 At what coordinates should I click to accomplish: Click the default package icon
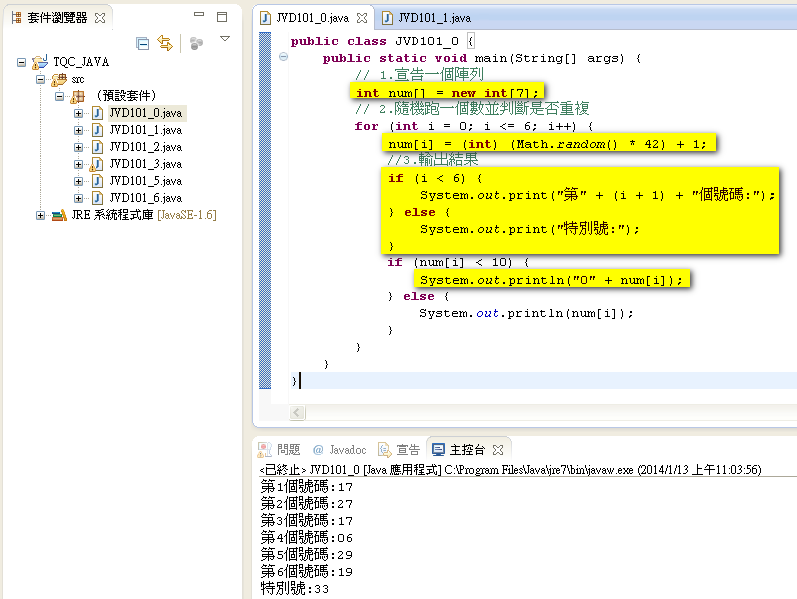(78, 96)
